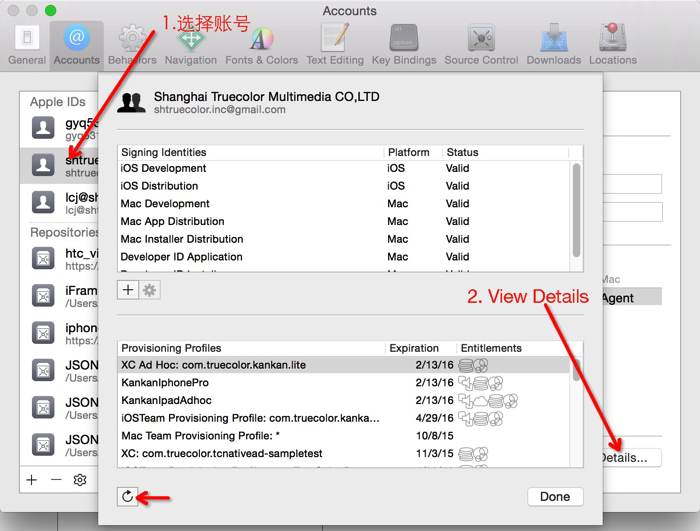Select the Mac Development signing identity
Screen dimensions: 700x531
coord(344,204)
